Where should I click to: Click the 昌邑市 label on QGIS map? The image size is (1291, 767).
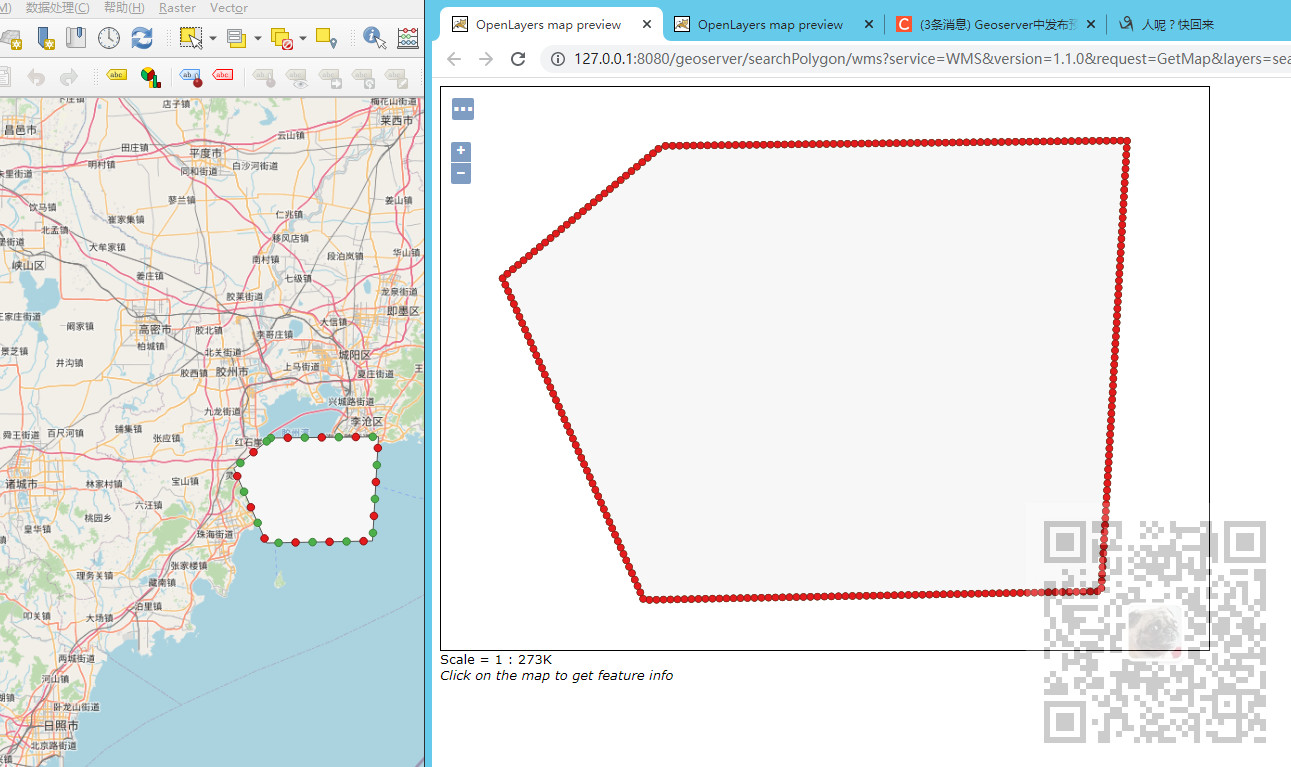point(21,130)
